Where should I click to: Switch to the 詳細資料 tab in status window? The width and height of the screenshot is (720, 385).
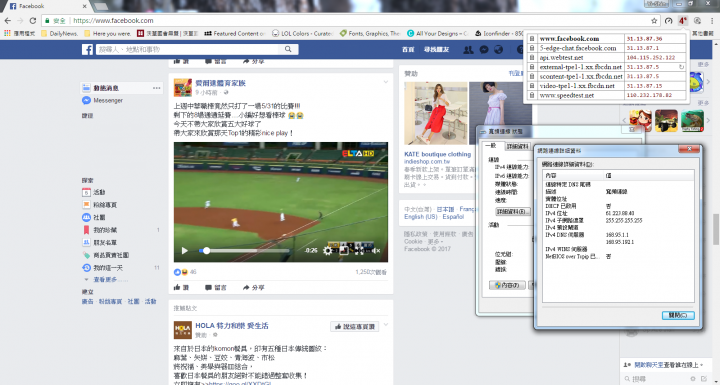pyautogui.click(x=518, y=147)
